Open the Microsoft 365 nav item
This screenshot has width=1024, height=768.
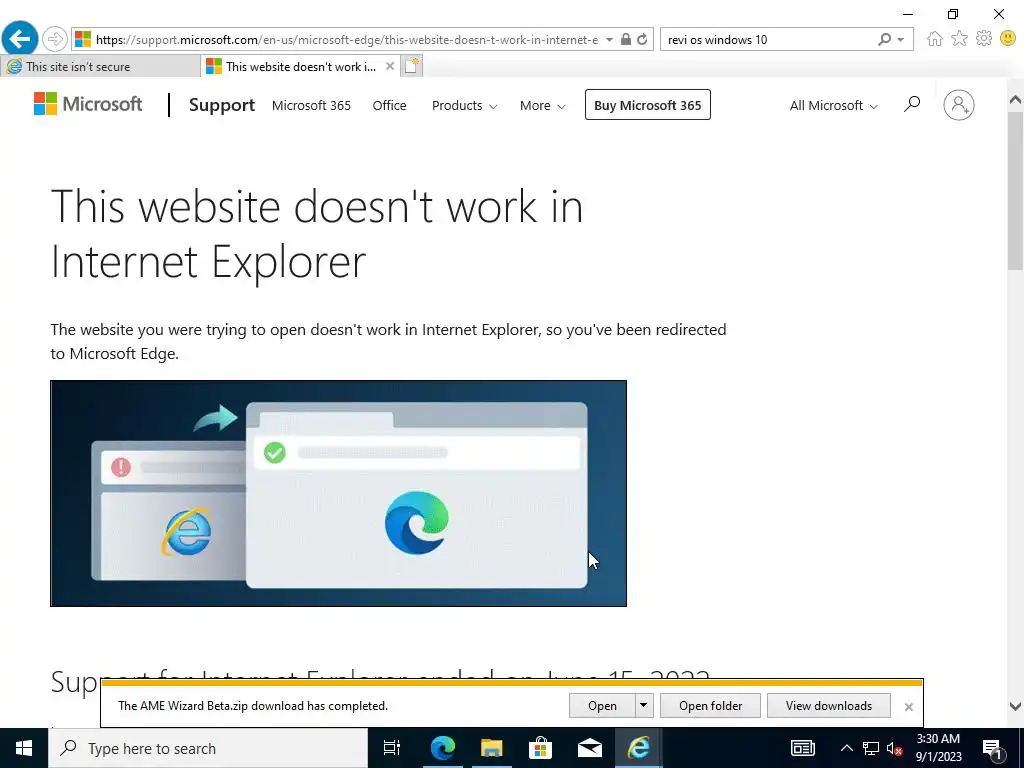tap(311, 105)
